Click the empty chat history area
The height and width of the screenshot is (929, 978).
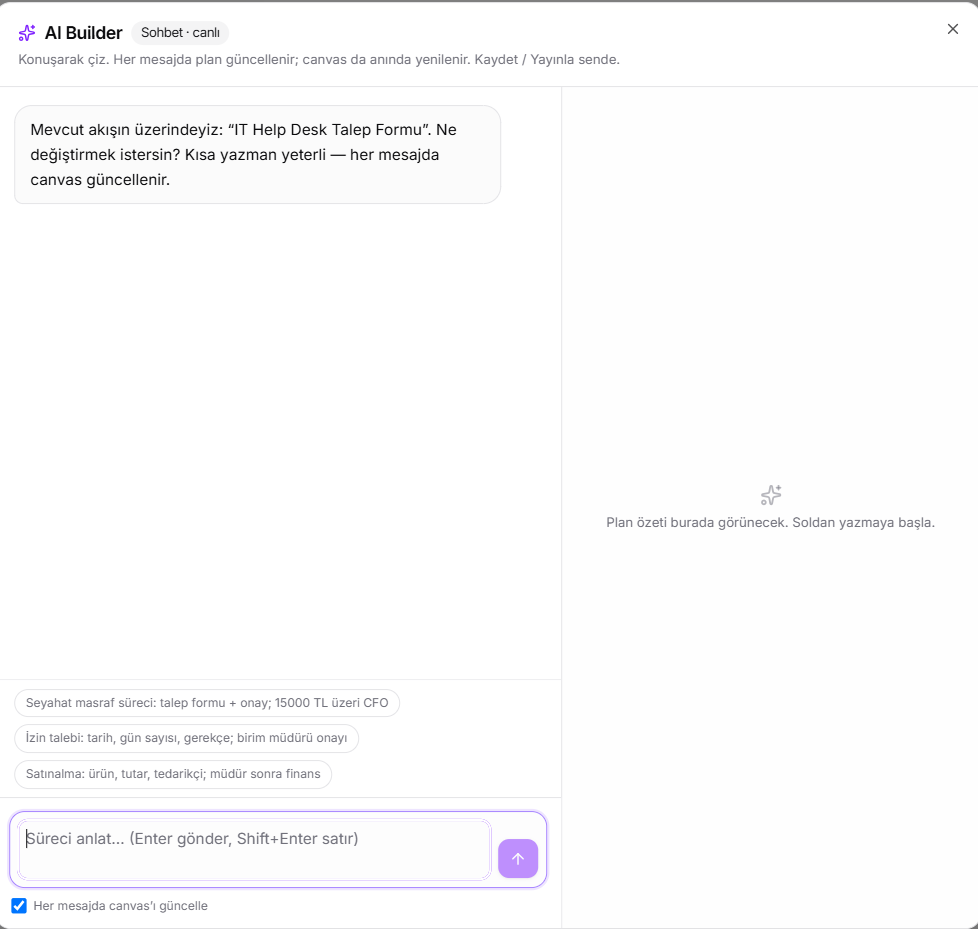pos(281,437)
